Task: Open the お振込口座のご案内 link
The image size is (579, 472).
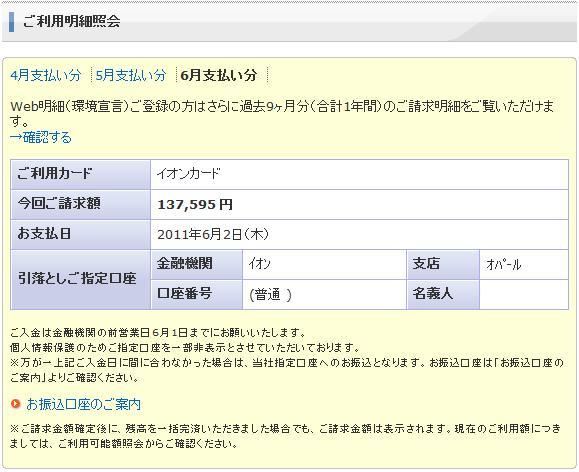Action: (83, 404)
